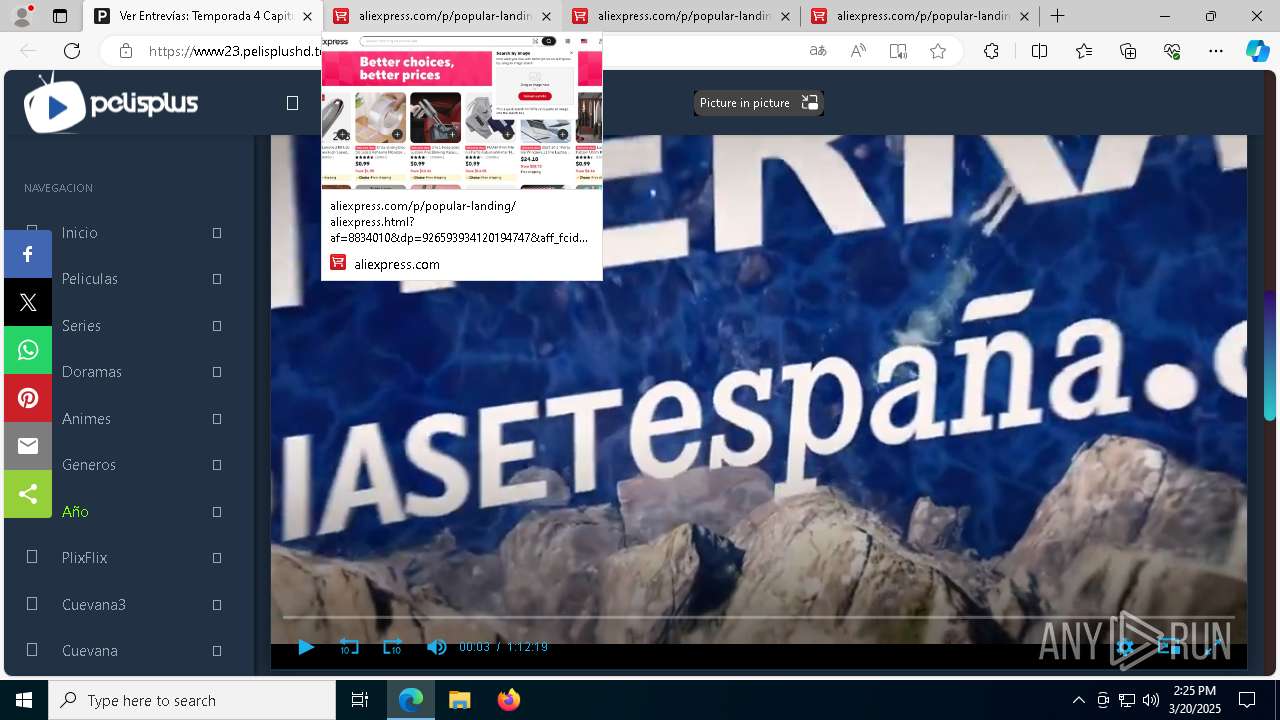Play the video with the play button
The image size is (1280, 720).
[306, 647]
